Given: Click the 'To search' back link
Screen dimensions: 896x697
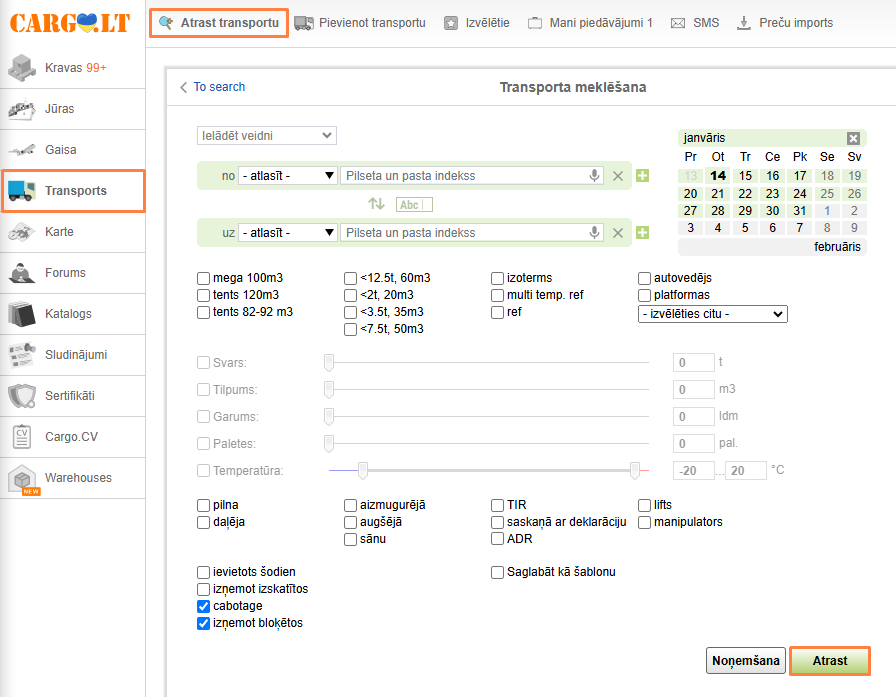Looking at the screenshot, I should click(x=212, y=87).
